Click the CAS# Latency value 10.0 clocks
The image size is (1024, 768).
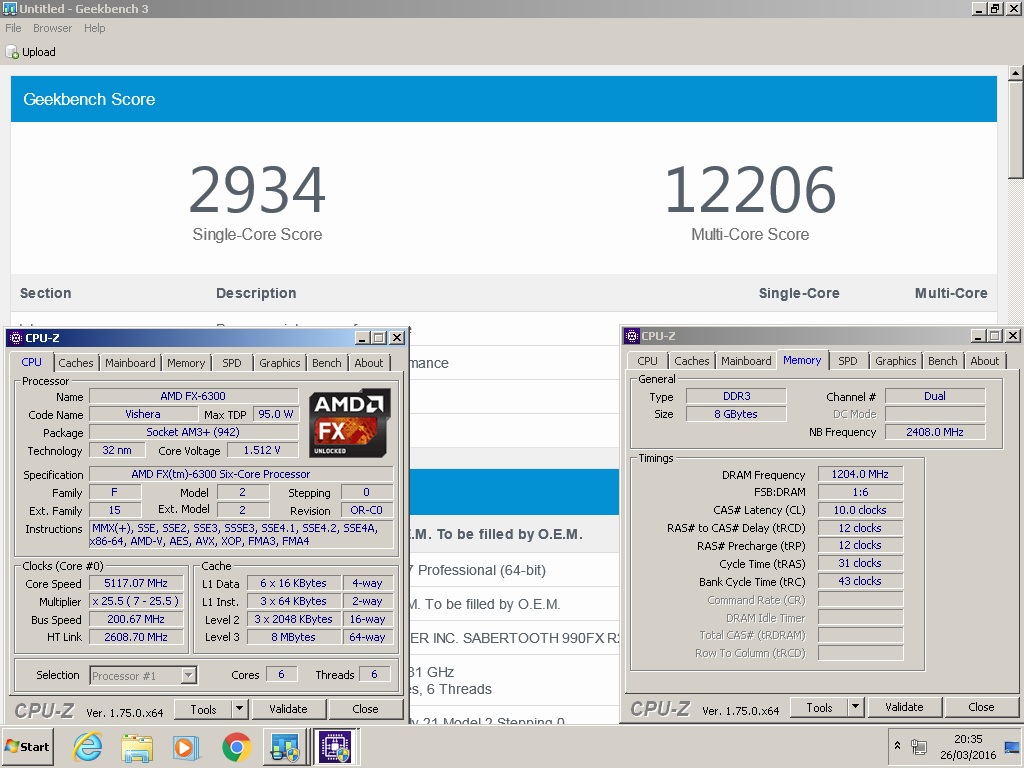point(860,510)
